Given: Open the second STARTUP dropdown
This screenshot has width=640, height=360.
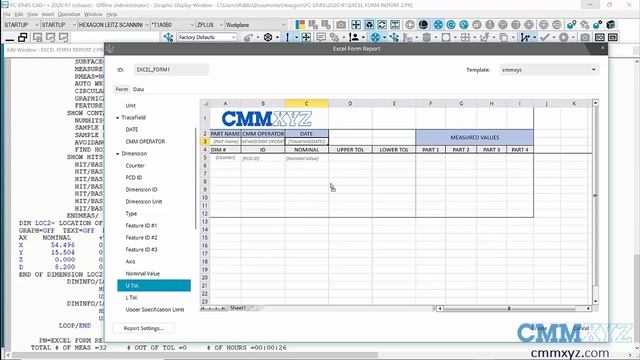Looking at the screenshot, I should coord(74,25).
